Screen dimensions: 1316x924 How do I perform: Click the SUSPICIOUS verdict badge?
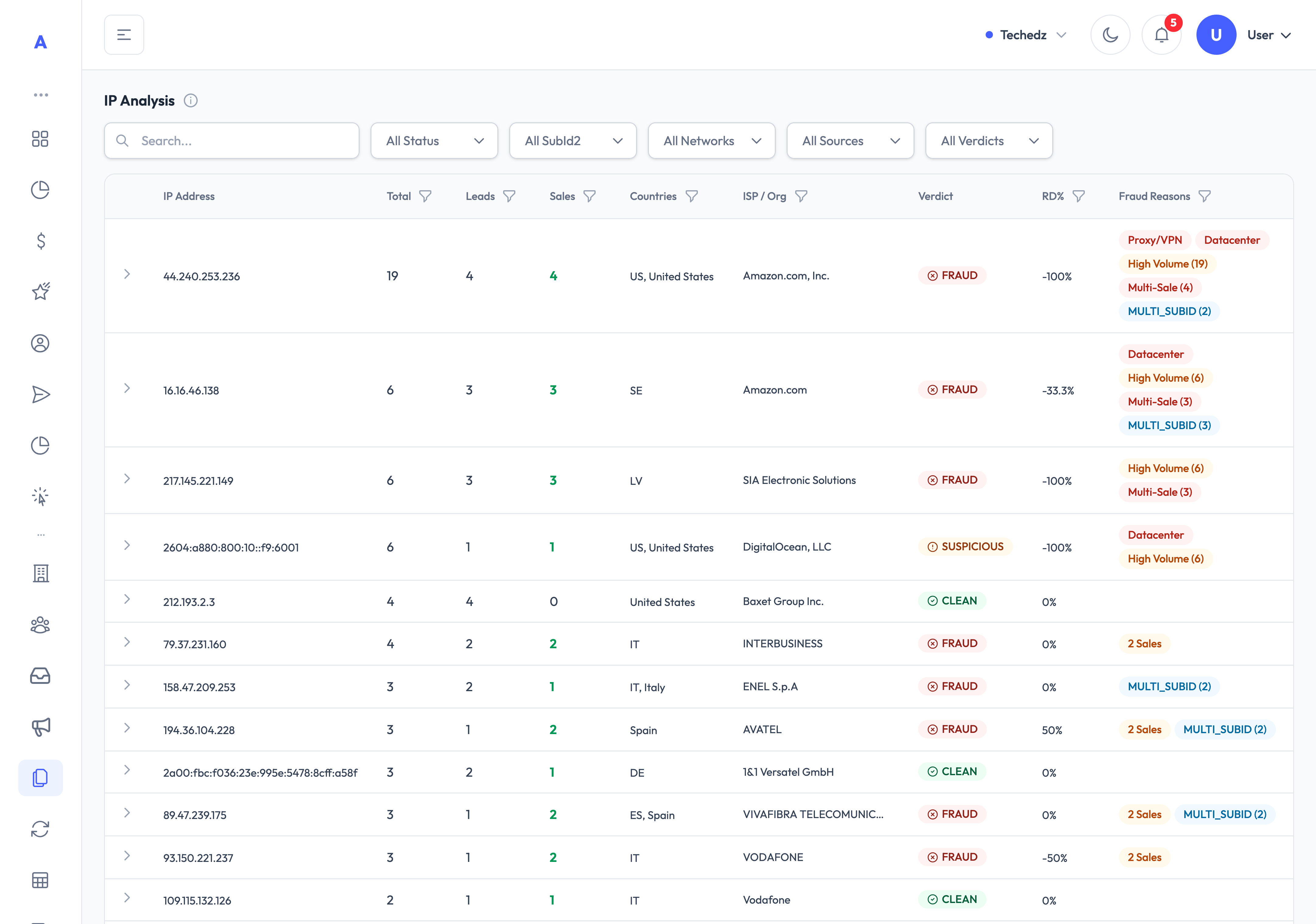965,547
